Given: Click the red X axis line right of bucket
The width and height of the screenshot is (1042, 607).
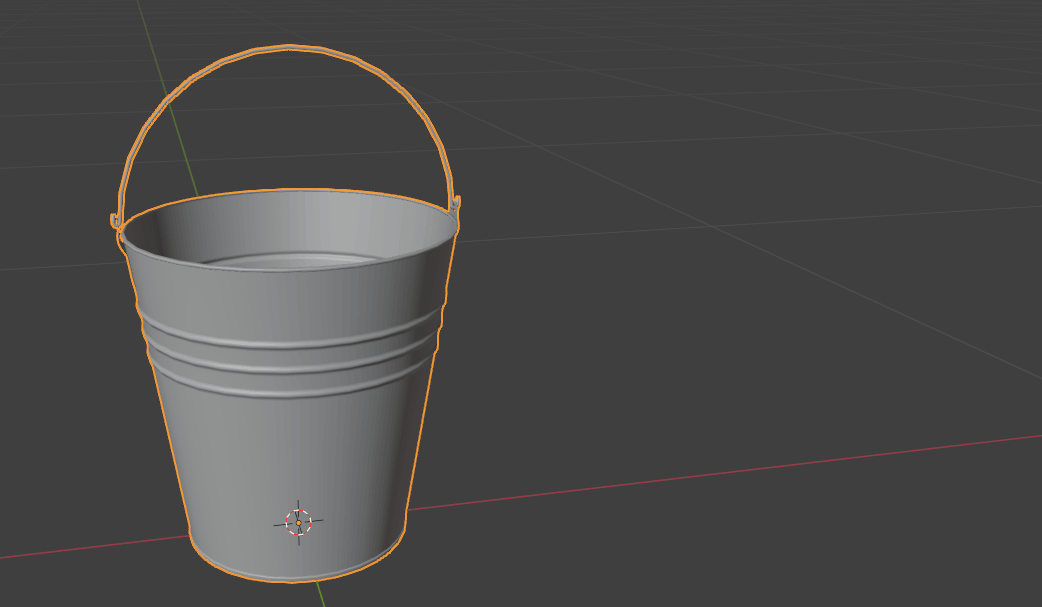Looking at the screenshot, I should tap(700, 477).
